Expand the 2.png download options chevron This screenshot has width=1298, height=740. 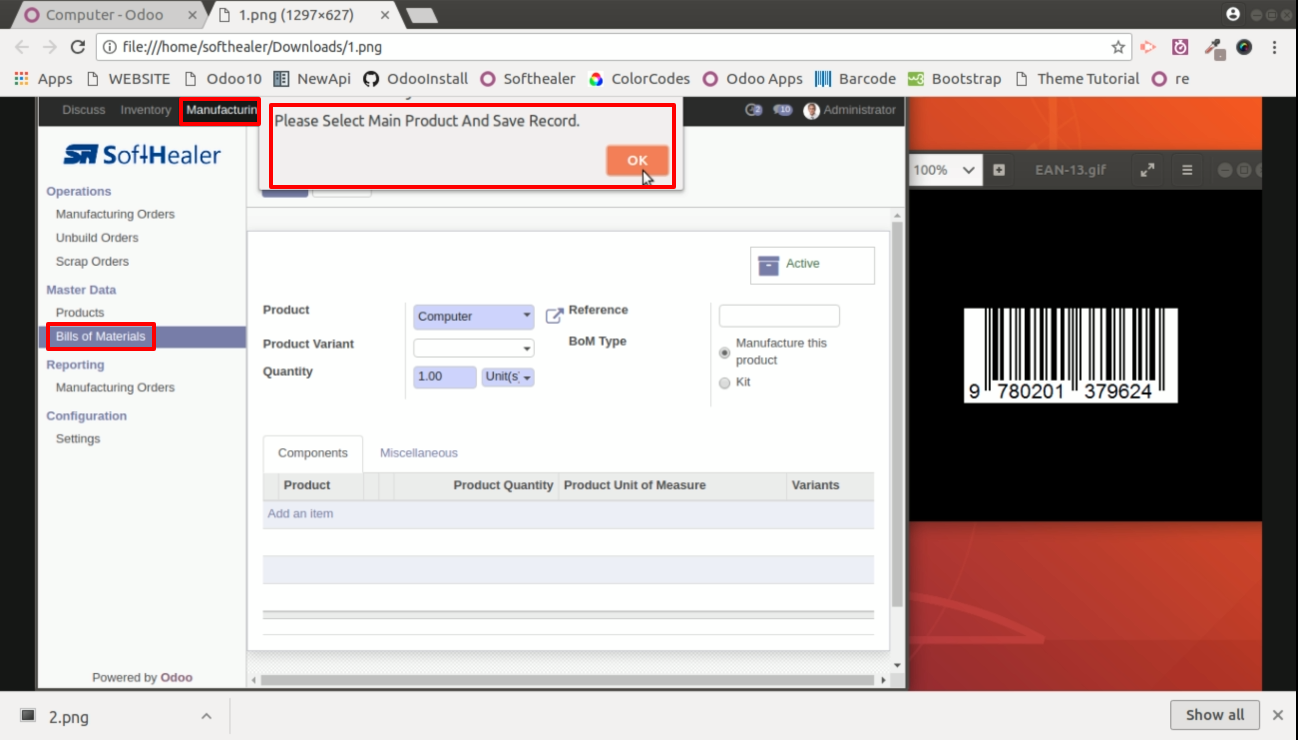[x=206, y=716]
